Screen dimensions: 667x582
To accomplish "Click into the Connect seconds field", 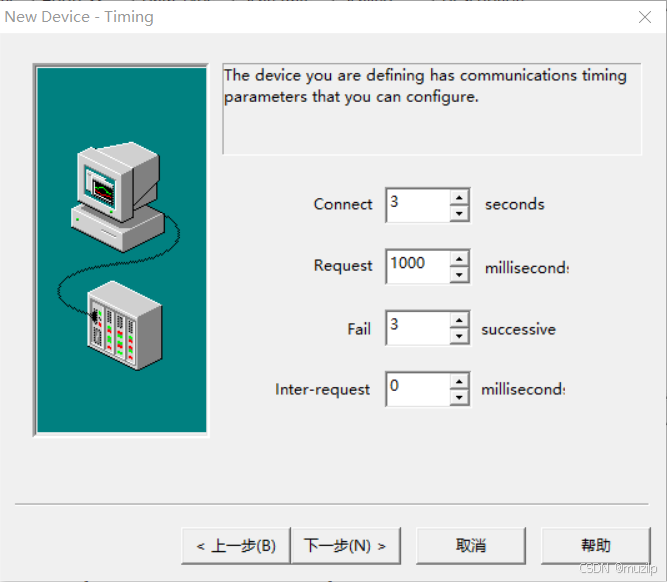I will (418, 205).
